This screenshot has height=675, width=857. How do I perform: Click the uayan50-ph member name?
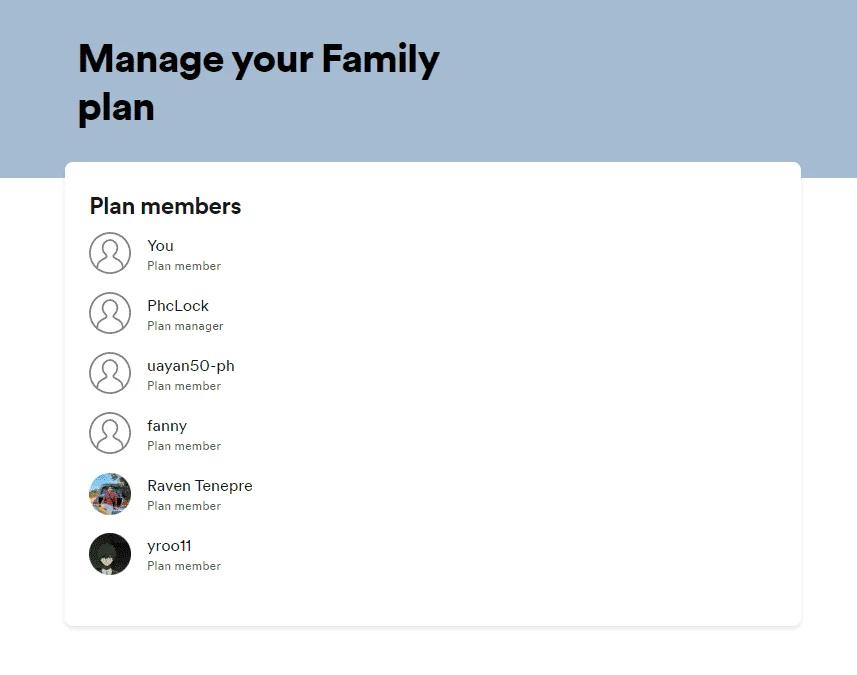(x=191, y=366)
